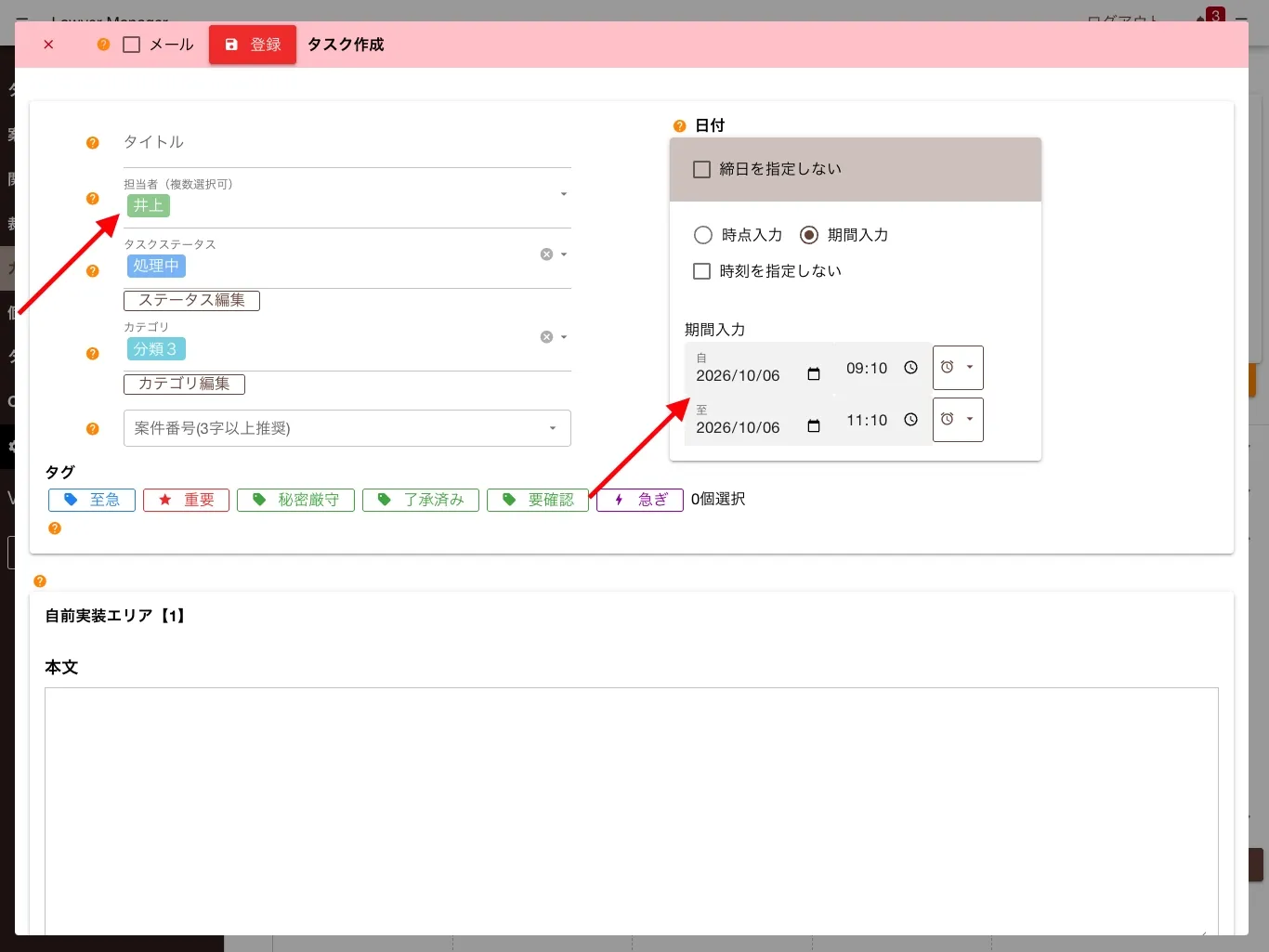Open alarm dropdown for start time row

coord(958,368)
